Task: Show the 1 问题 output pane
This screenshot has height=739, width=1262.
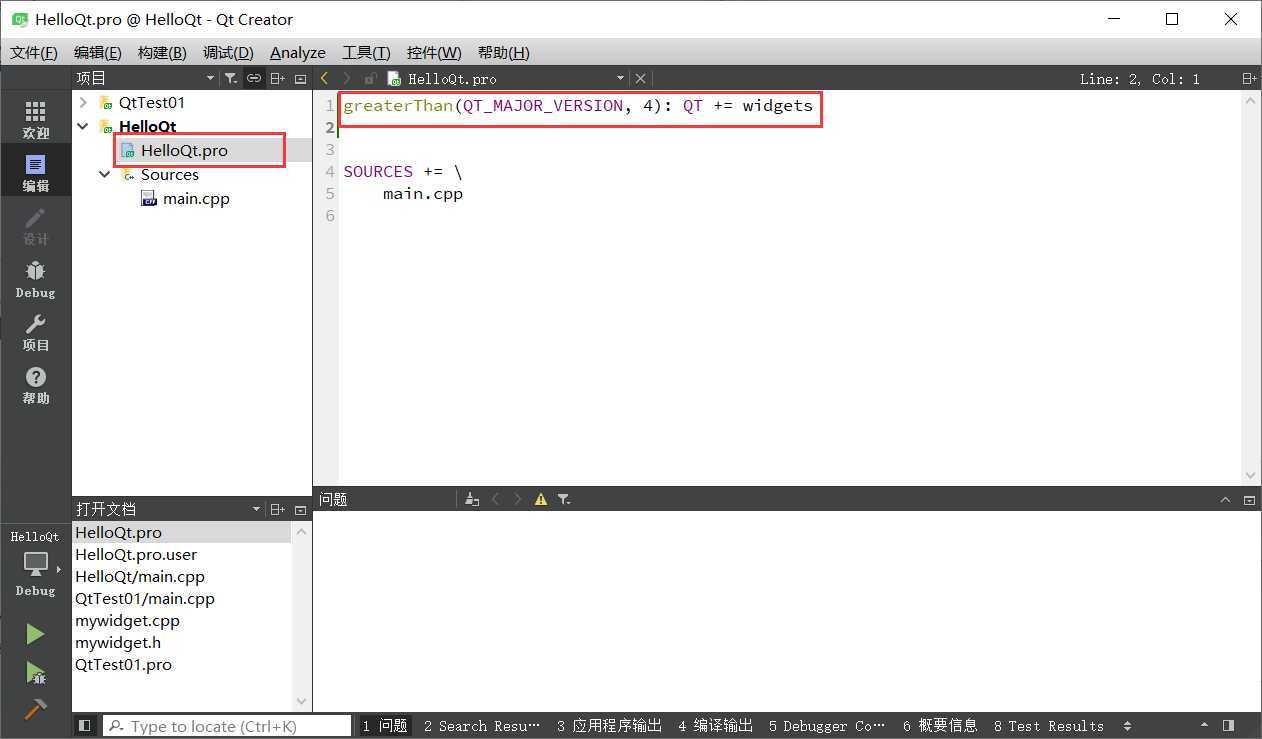Action: 384,726
